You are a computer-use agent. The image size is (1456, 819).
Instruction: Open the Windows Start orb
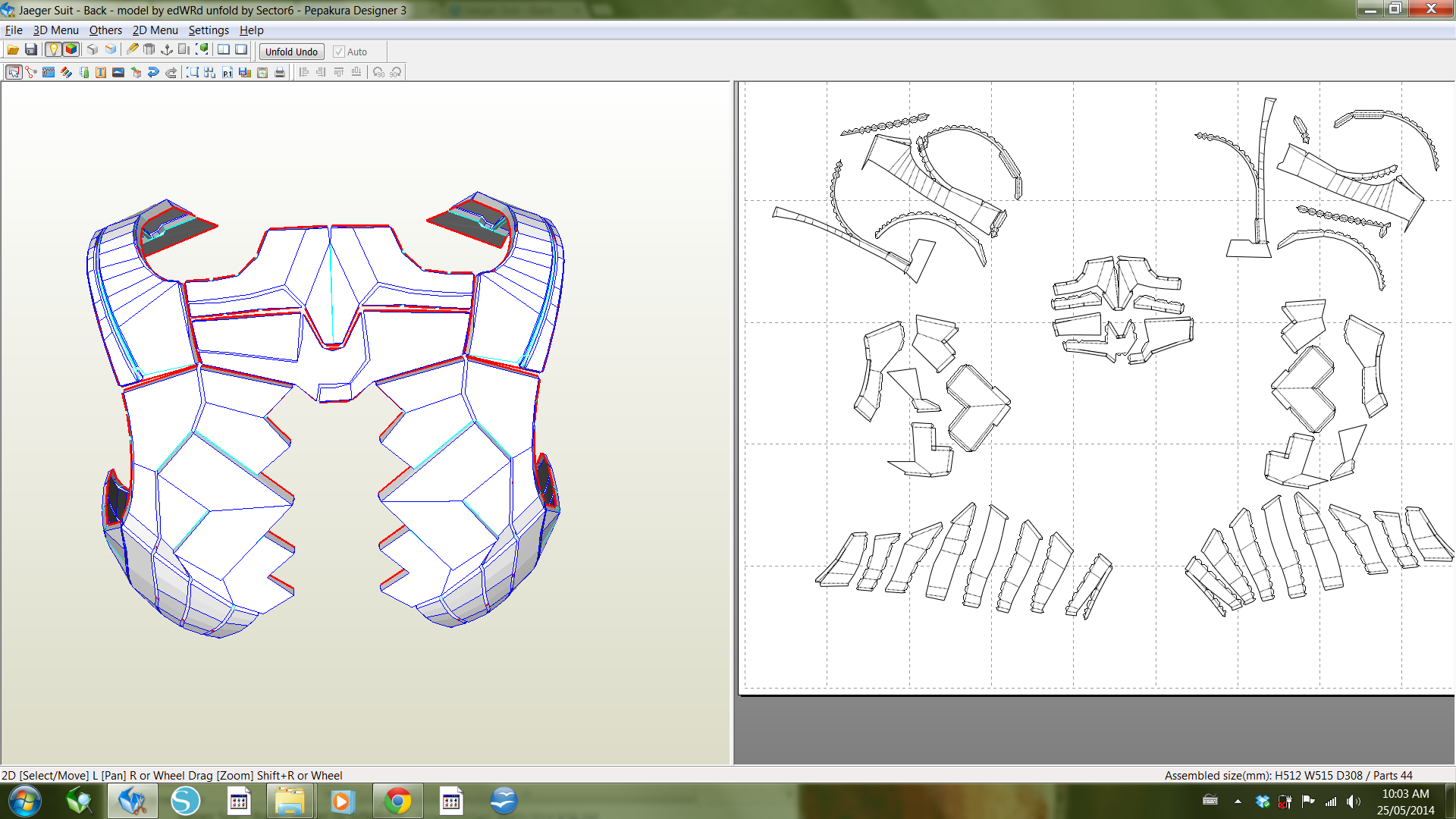coord(24,801)
